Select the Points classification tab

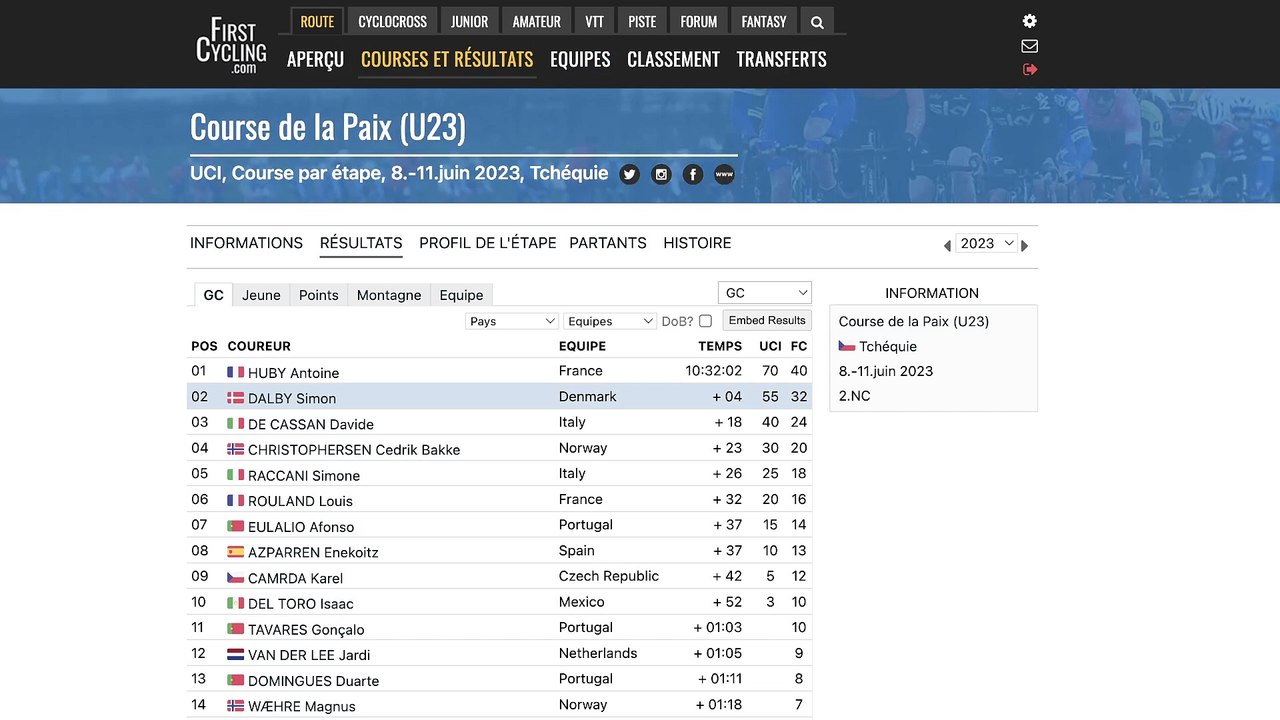click(319, 295)
